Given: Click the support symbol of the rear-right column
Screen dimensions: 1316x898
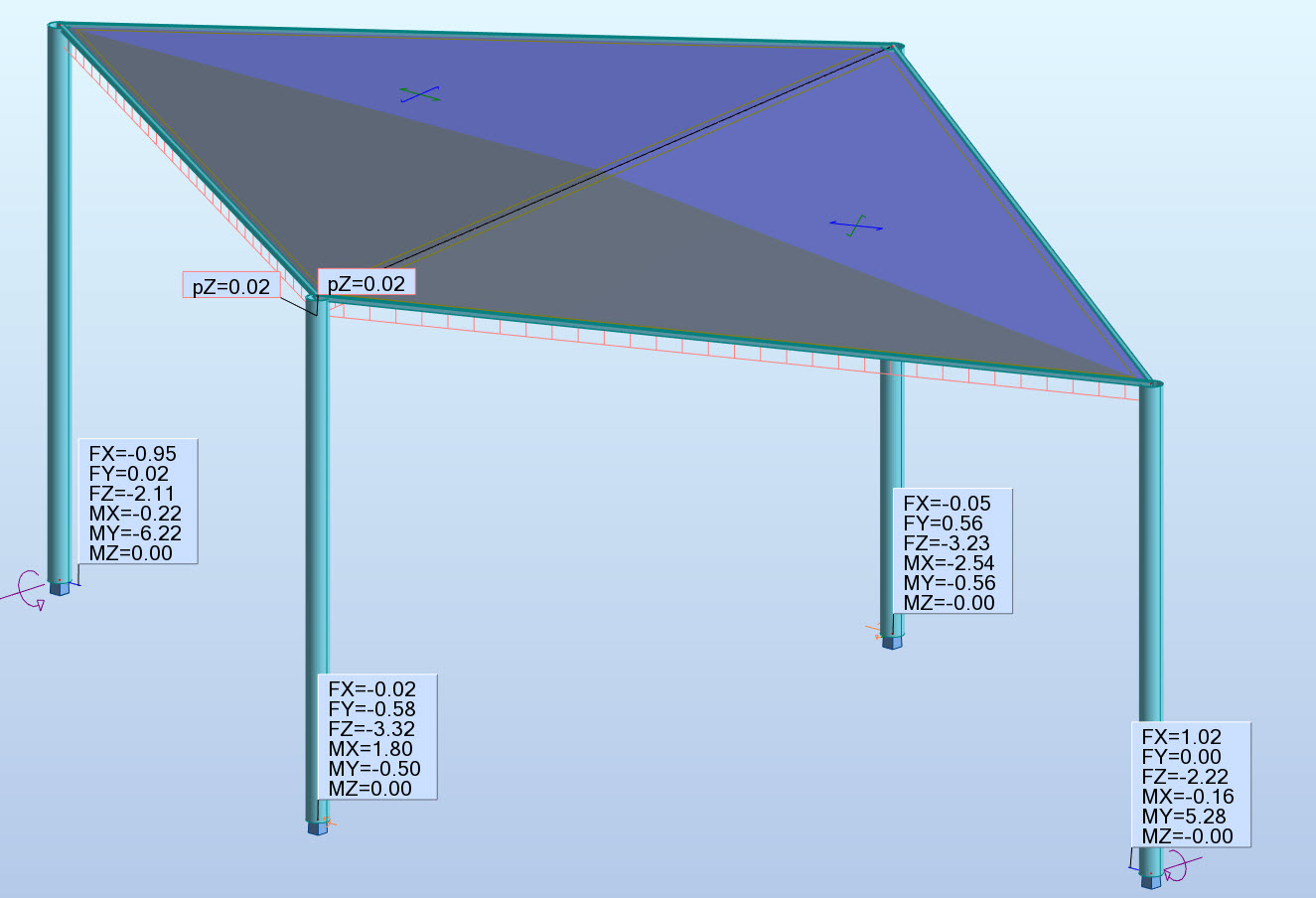Looking at the screenshot, I should point(892,644).
